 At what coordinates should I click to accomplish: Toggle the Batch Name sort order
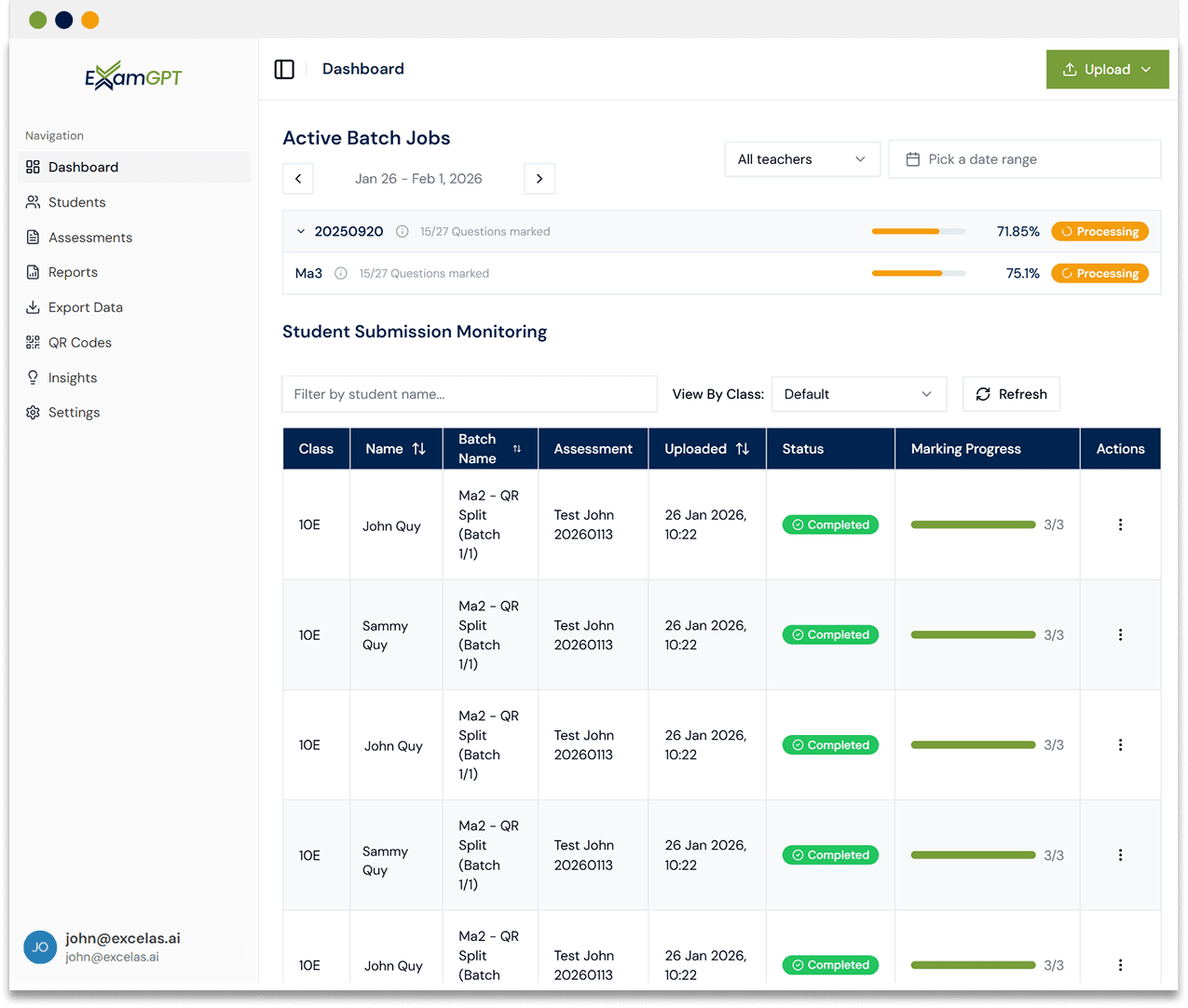[x=517, y=448]
